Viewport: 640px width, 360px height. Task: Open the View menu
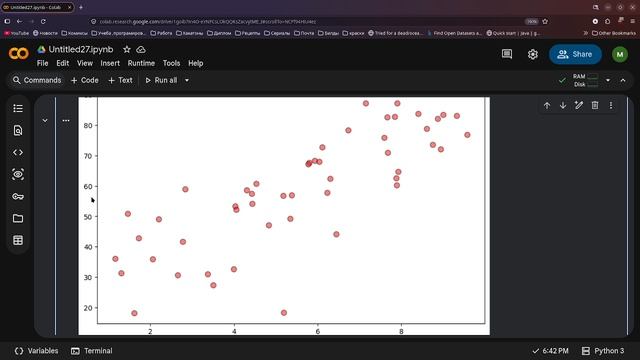85,63
